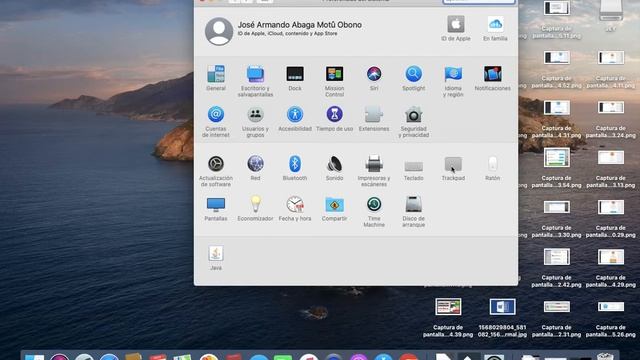Open Ratón preferences
This screenshot has width=640, height=360.
click(x=493, y=164)
